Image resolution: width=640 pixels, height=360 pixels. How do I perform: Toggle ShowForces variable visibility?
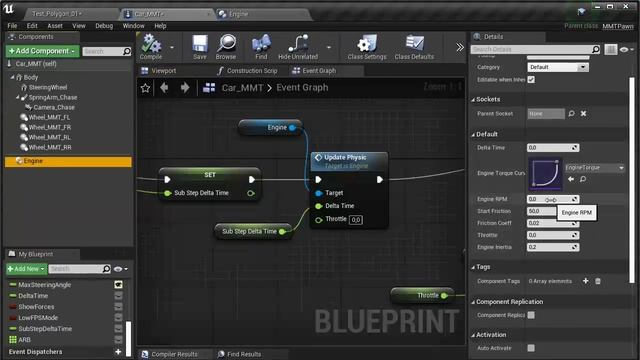click(x=118, y=307)
